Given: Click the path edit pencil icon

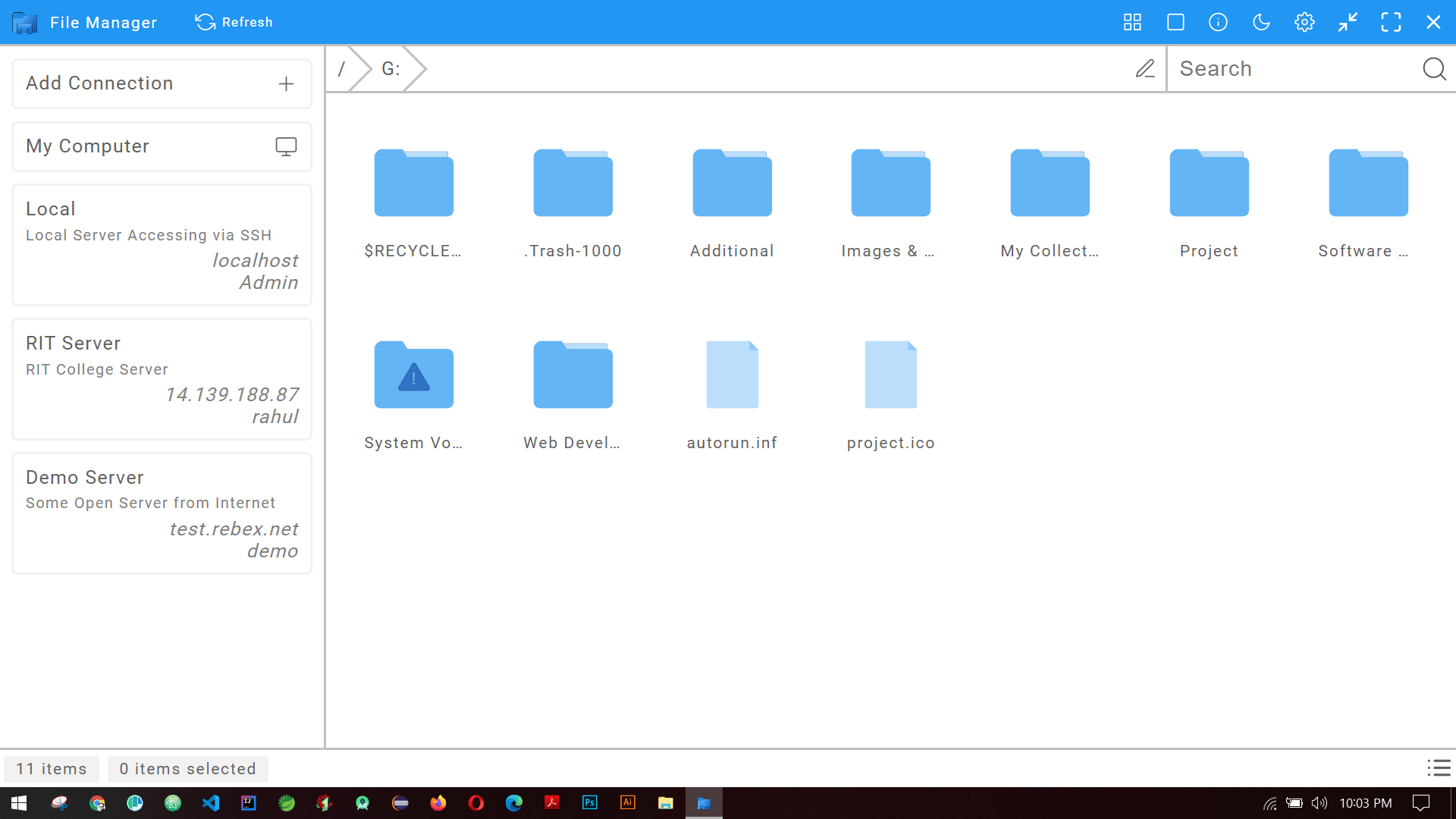Looking at the screenshot, I should (1145, 68).
